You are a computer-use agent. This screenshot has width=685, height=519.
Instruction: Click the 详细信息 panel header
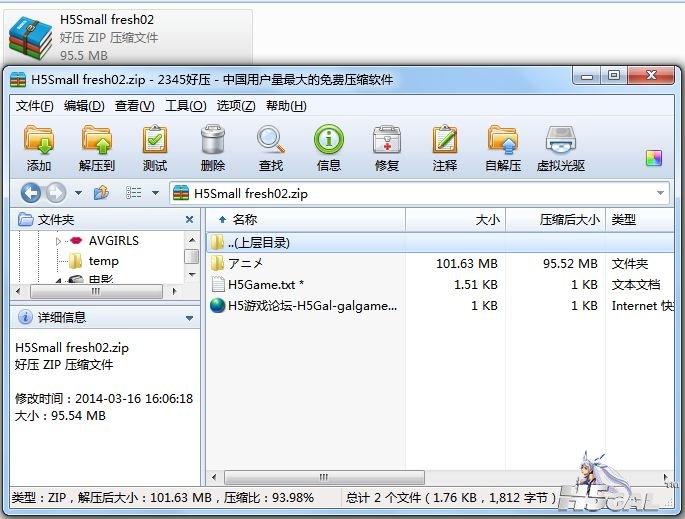tap(105, 318)
